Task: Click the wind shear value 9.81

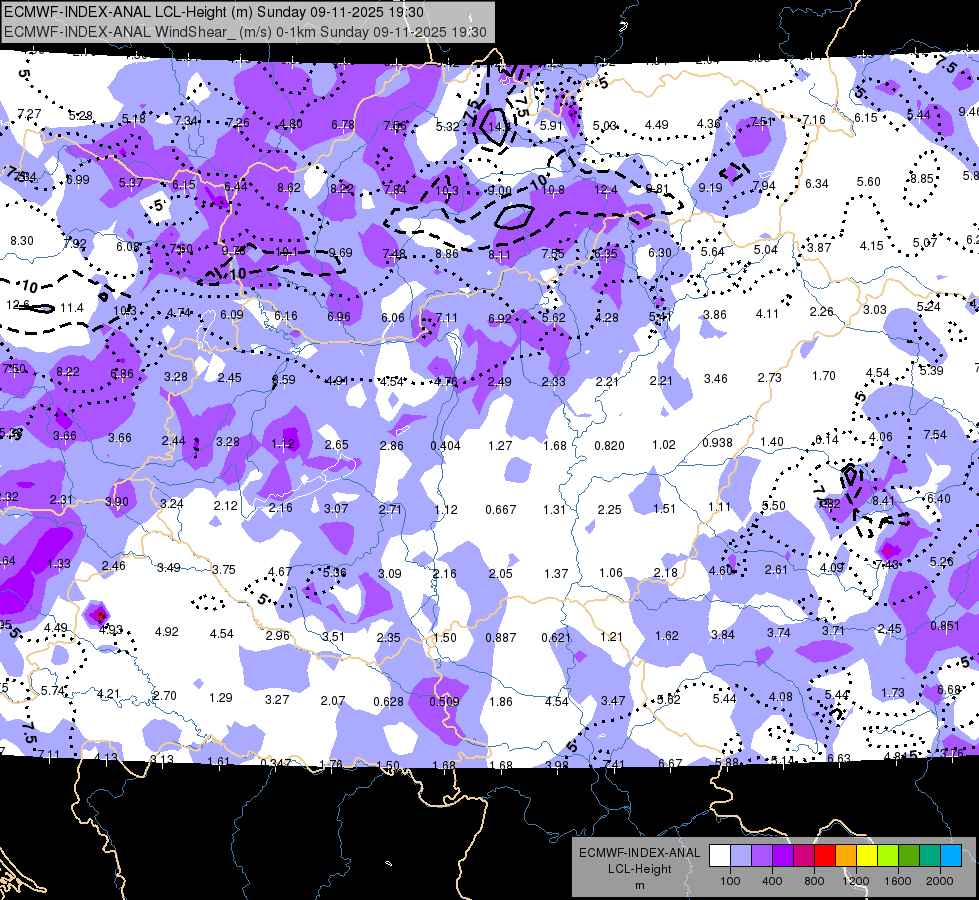Action: (657, 189)
